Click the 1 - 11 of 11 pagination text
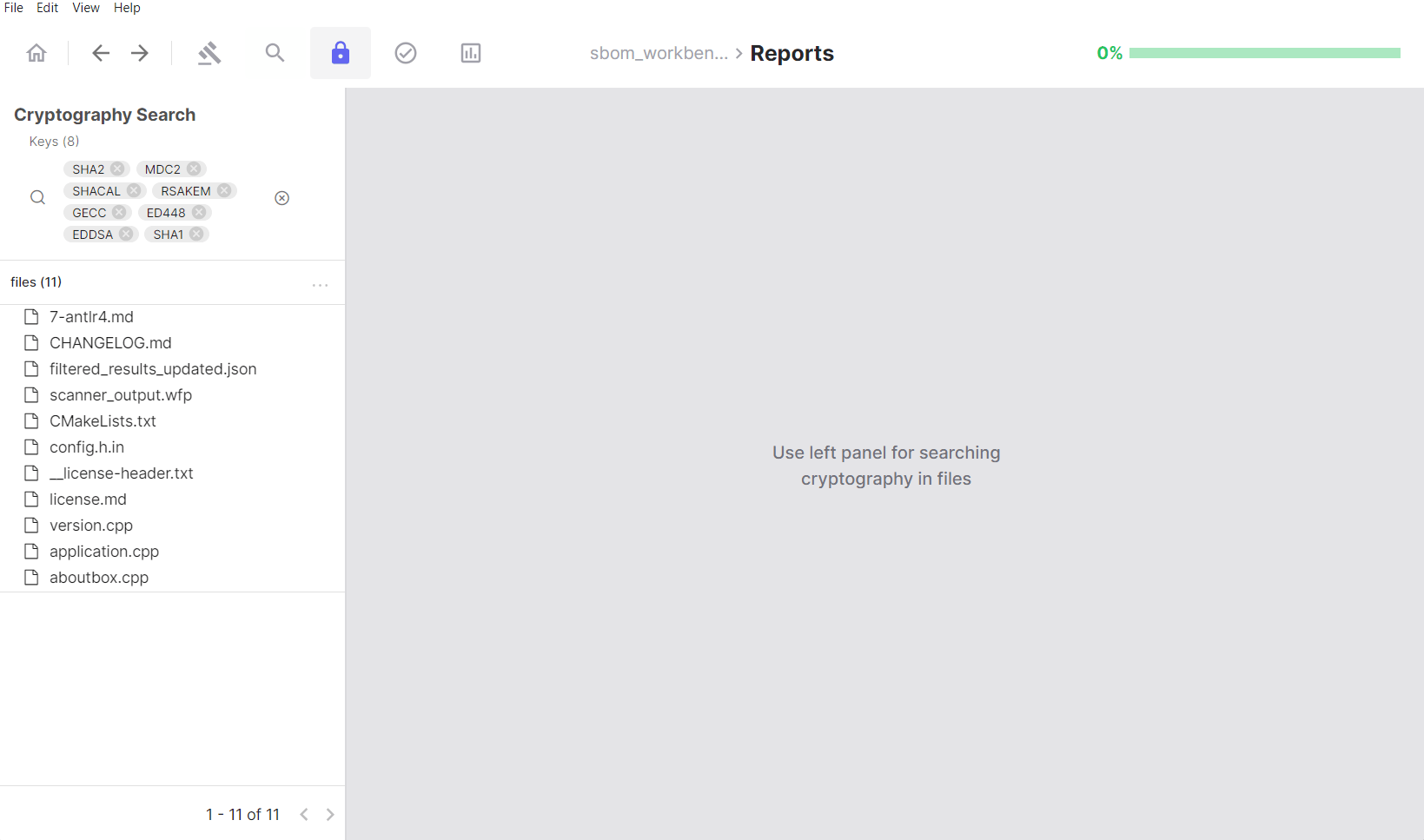 [x=242, y=814]
